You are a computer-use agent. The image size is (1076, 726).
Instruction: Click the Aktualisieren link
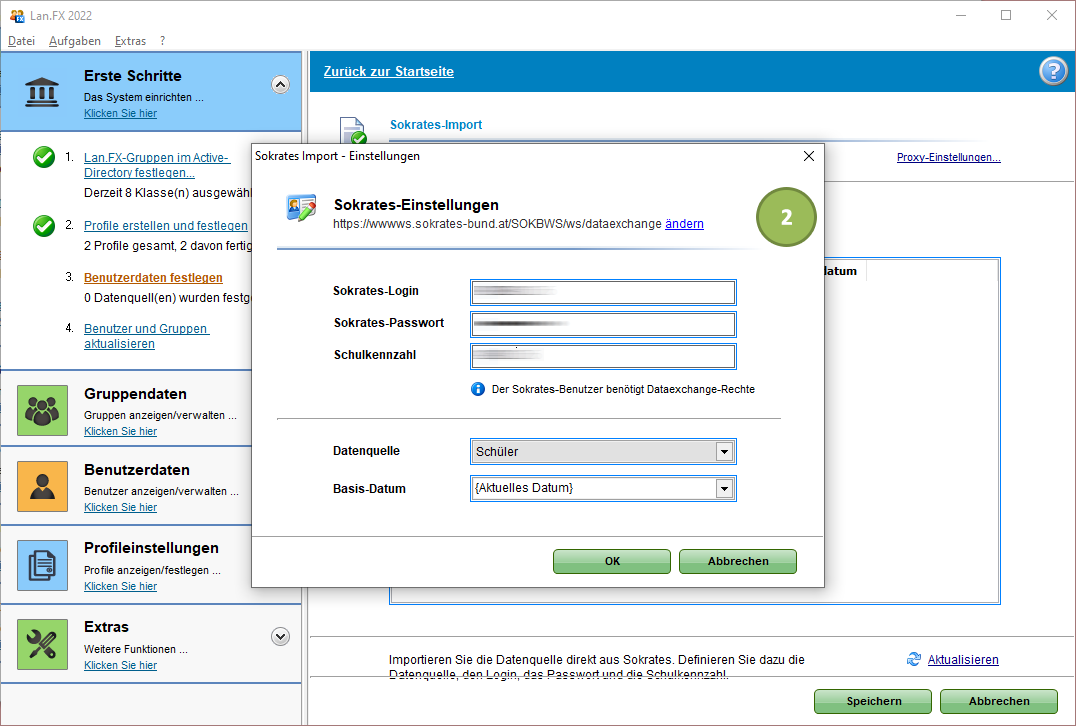pyautogui.click(x=963, y=659)
